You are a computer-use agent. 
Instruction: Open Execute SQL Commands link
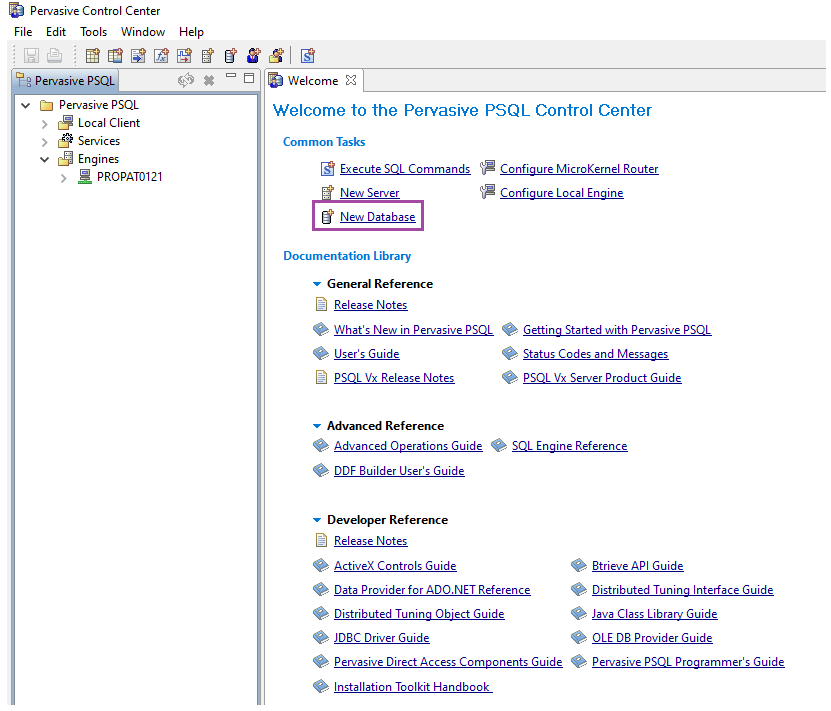point(405,169)
